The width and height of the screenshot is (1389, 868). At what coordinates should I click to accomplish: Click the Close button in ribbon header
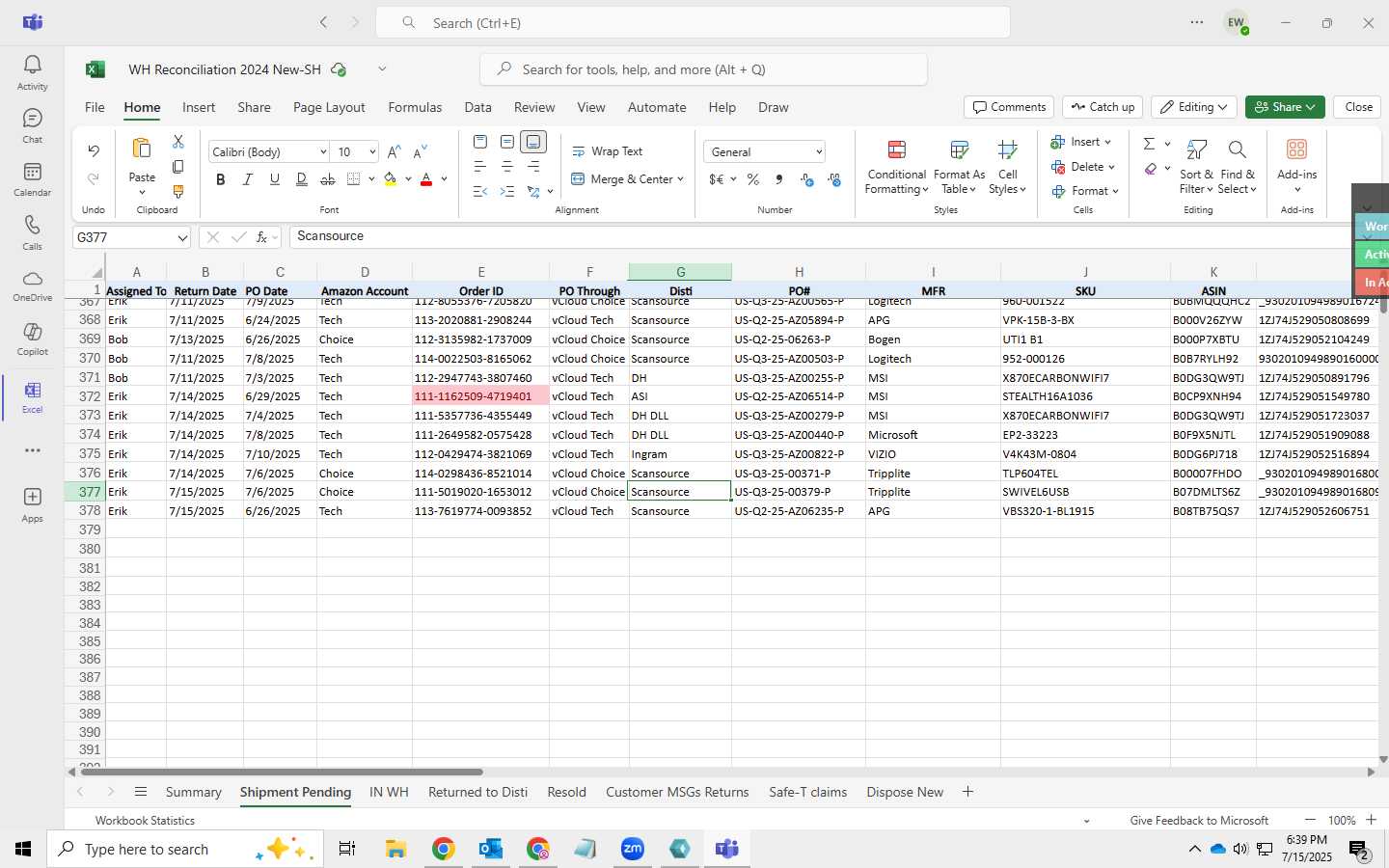click(x=1358, y=107)
